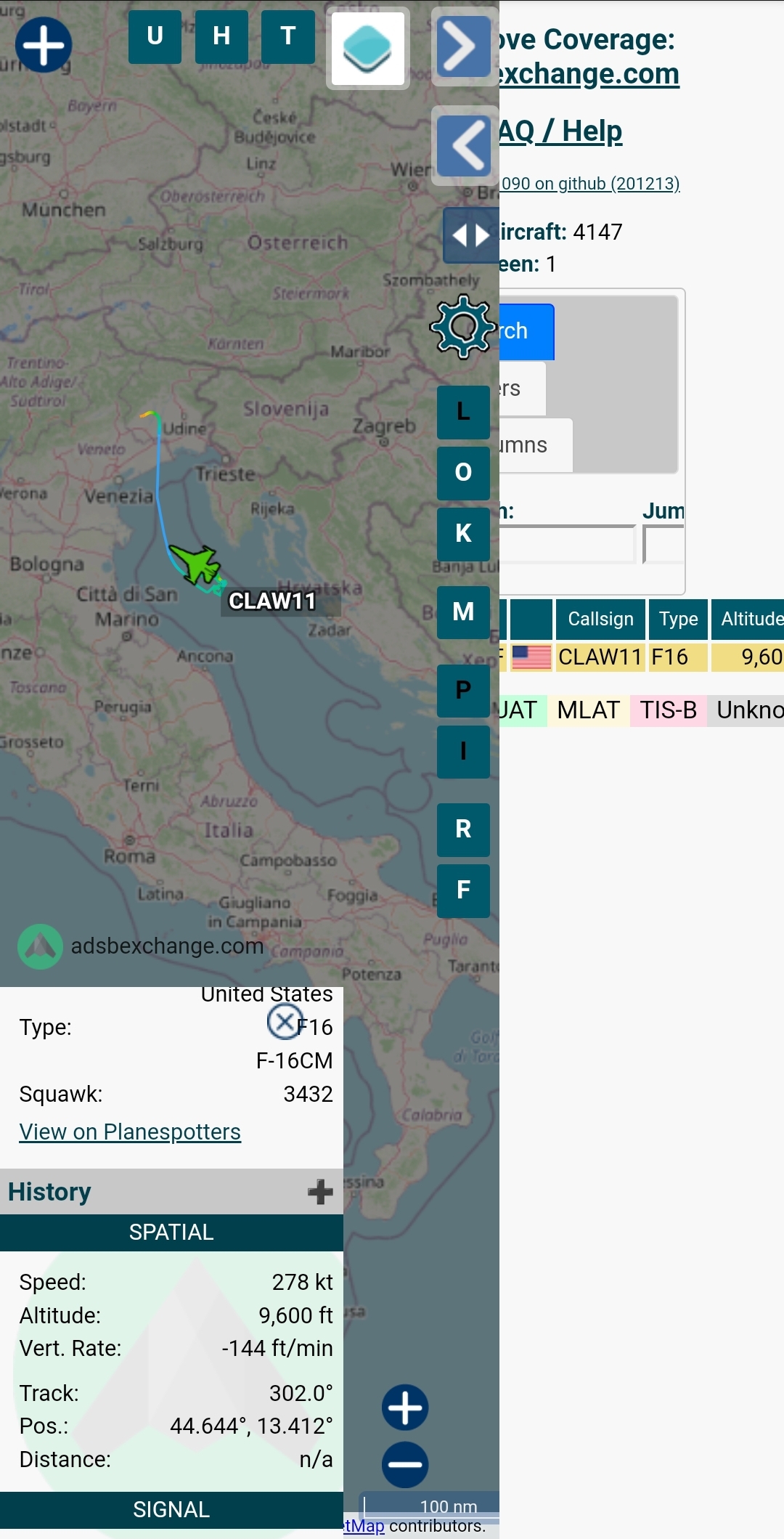This screenshot has height=1539, width=784.
Task: Expand the History section with the plus
Action: [x=320, y=1192]
